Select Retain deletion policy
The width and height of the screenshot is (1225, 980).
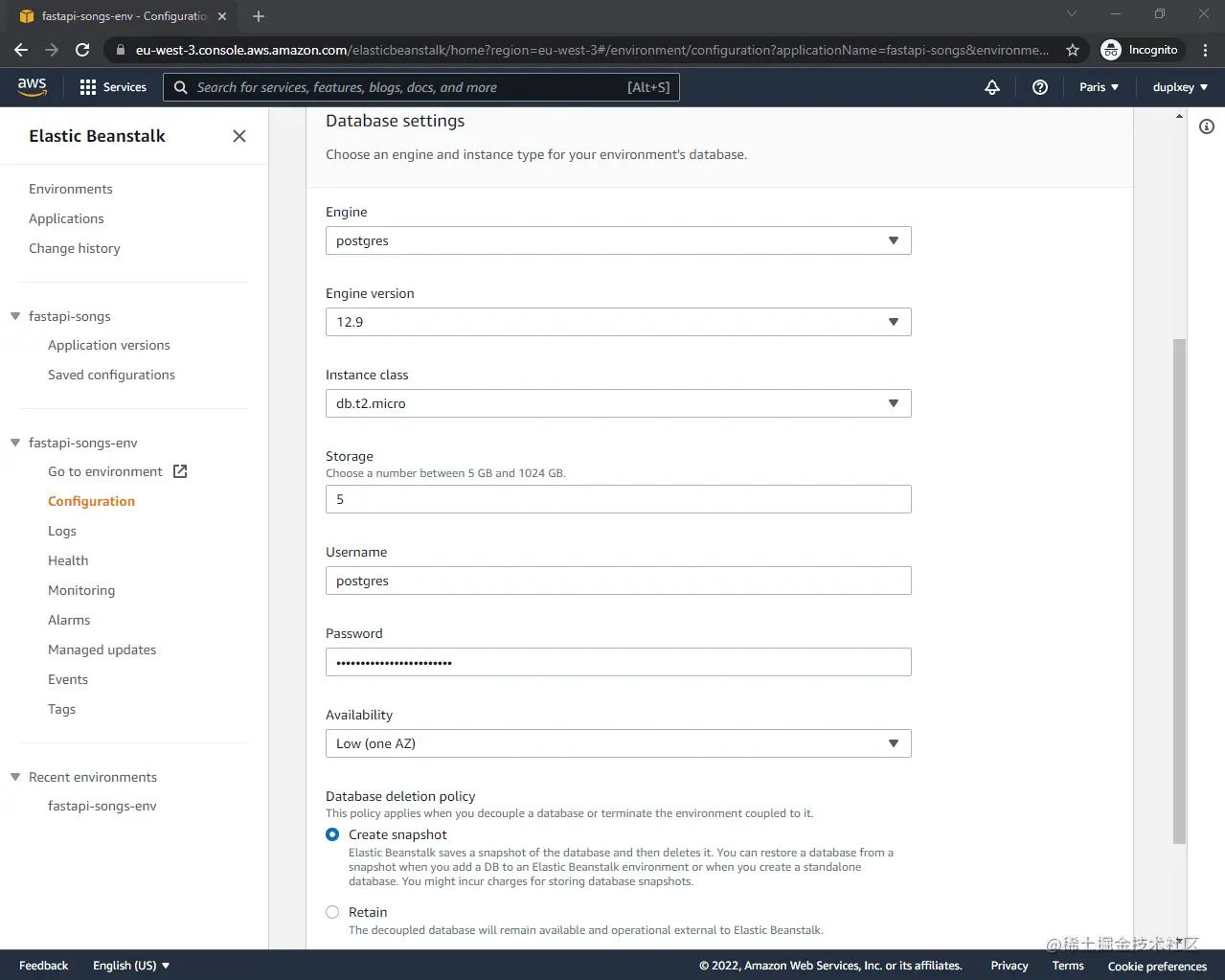point(332,912)
